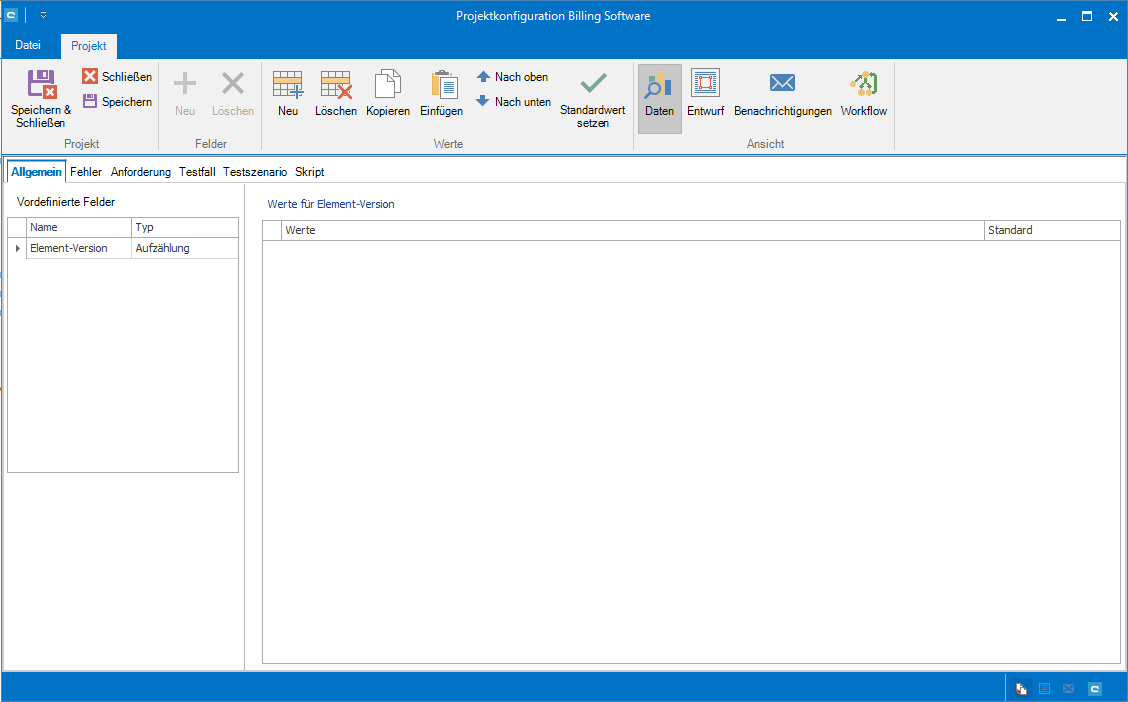
Task: Sort by the Werte column header
Action: pos(632,230)
